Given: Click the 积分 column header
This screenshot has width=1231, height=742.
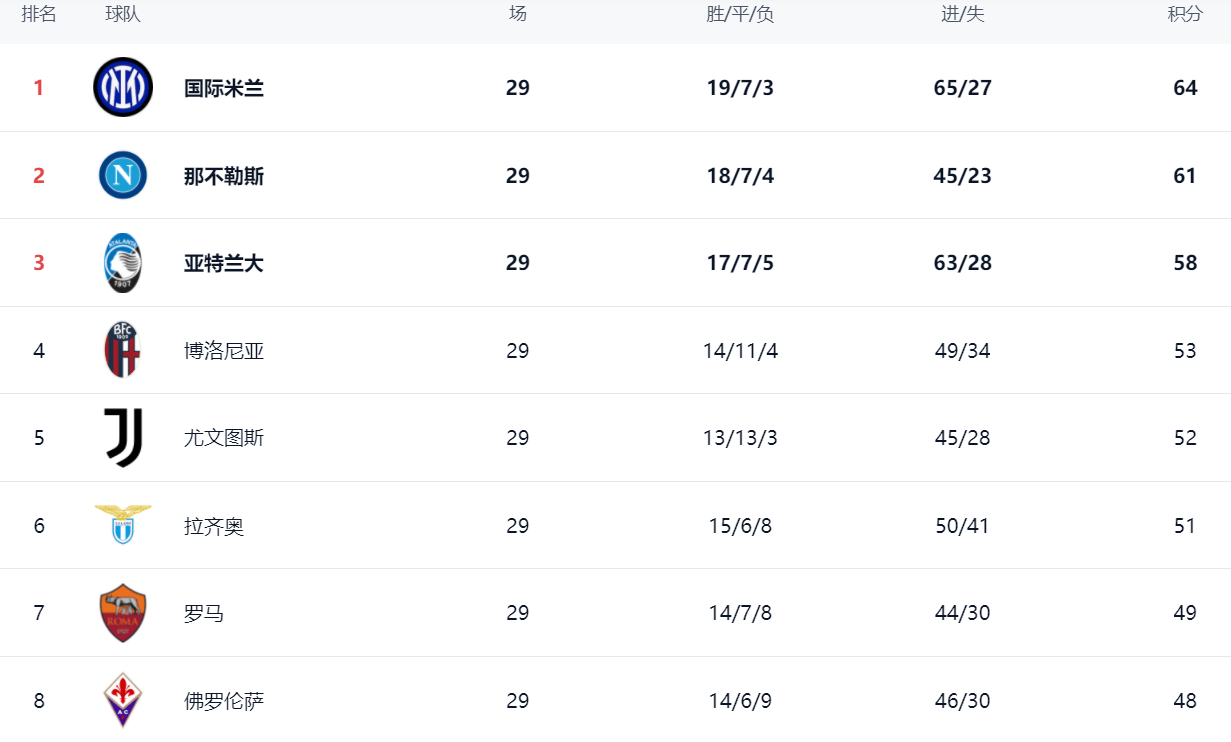Looking at the screenshot, I should pyautogui.click(x=1185, y=14).
